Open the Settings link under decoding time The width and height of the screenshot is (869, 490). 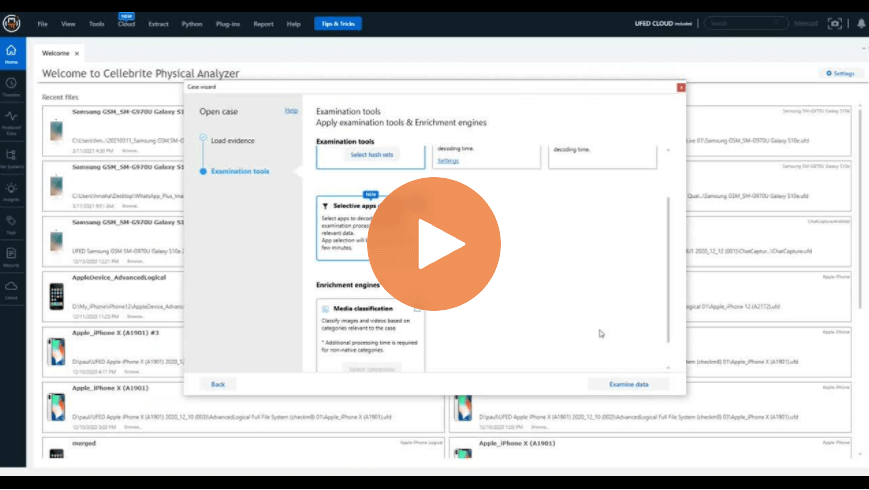448,161
